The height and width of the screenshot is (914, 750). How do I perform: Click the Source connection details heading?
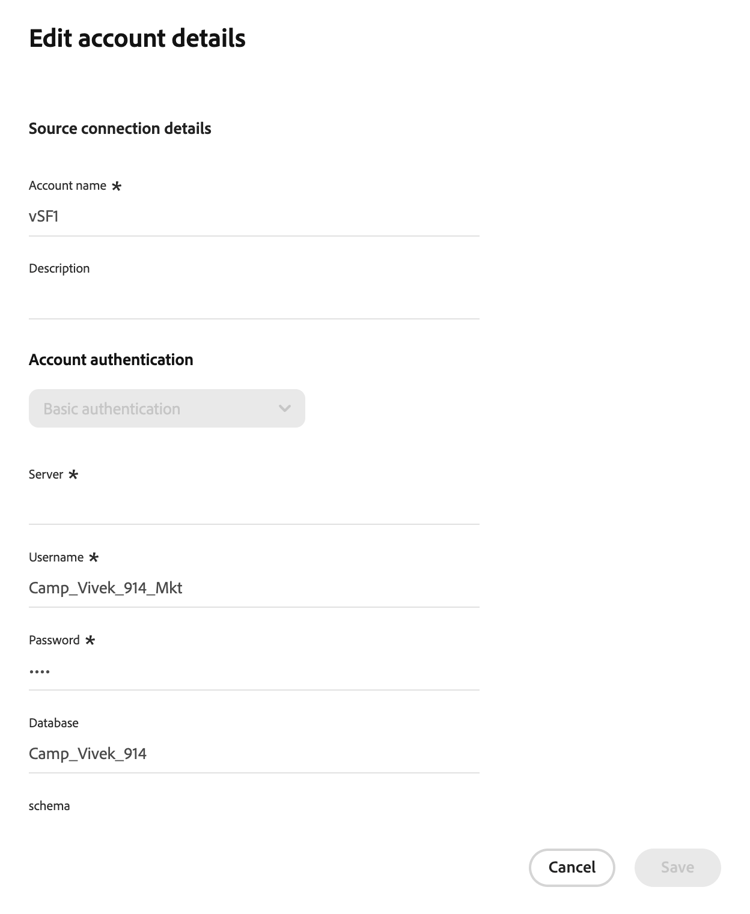tap(120, 128)
